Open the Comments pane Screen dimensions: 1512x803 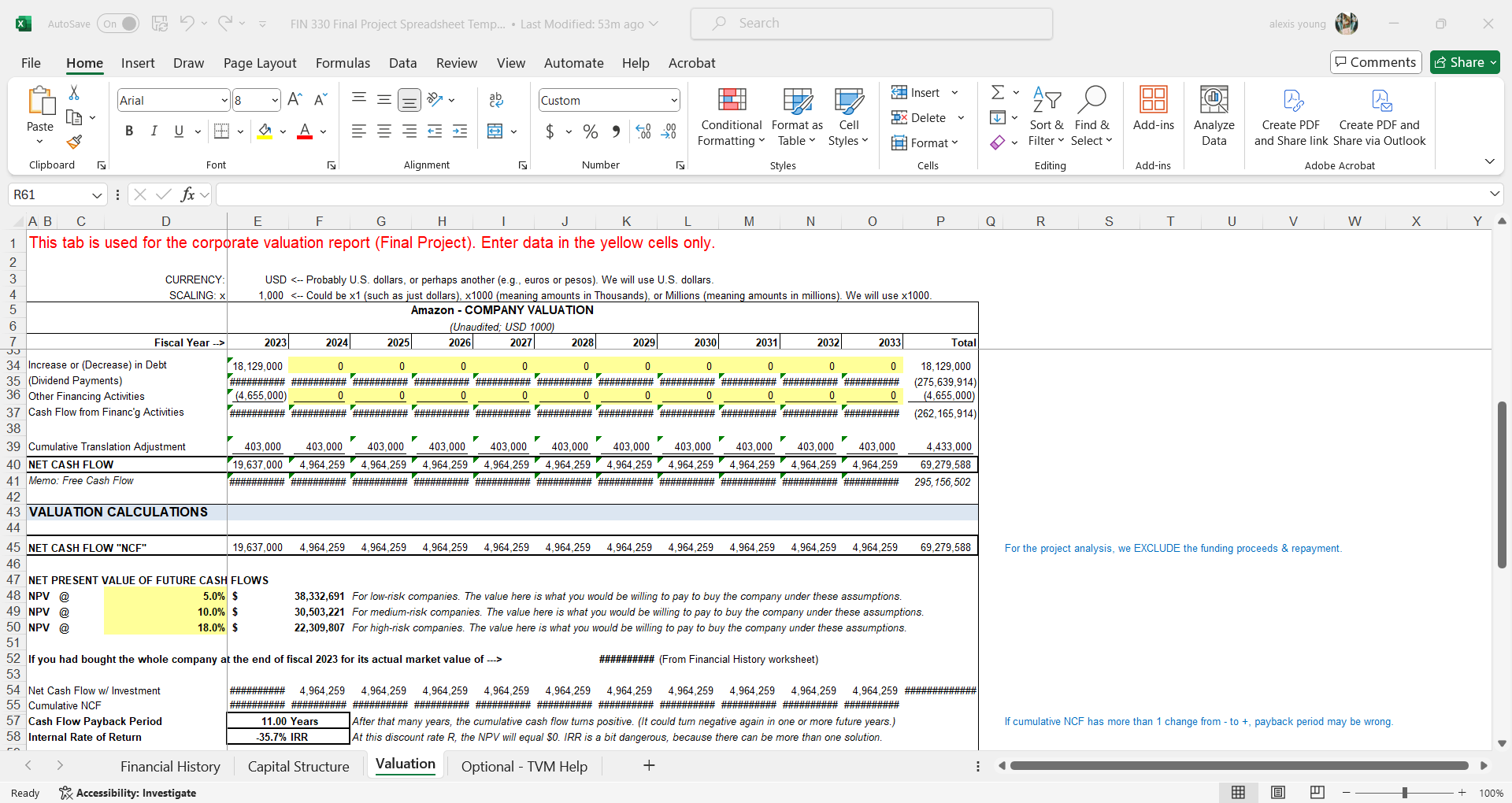click(1375, 62)
